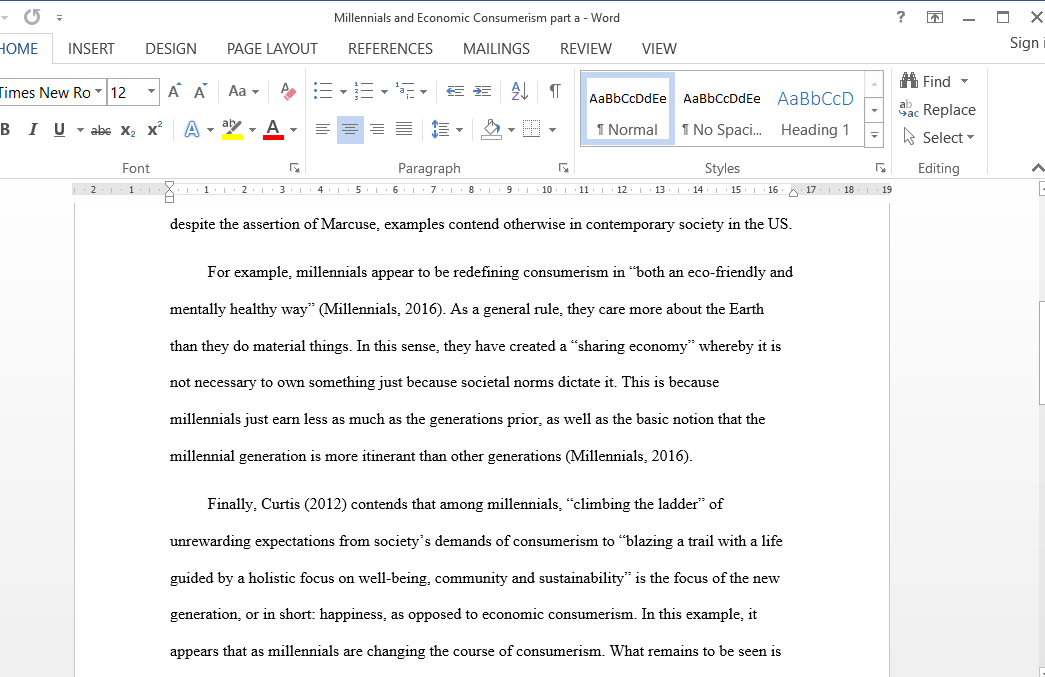
Task: Toggle Subscript formatting
Action: 128,131
